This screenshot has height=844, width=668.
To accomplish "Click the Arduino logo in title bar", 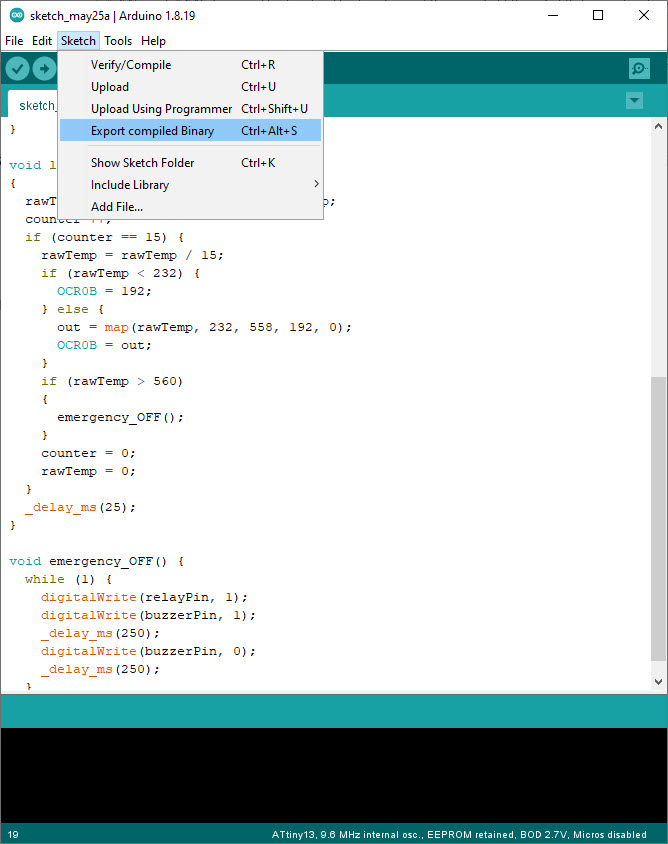I will (x=16, y=15).
